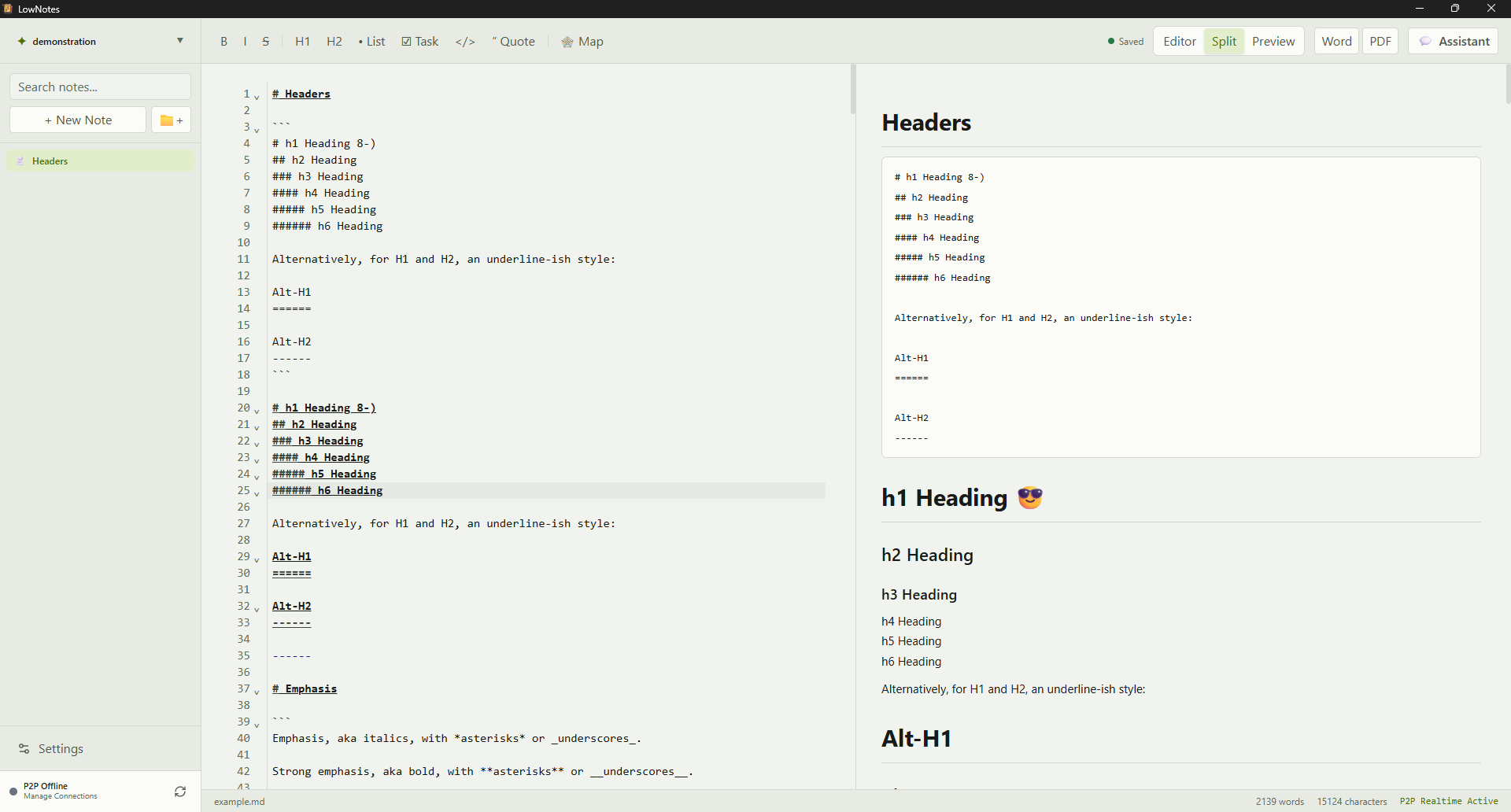The height and width of the screenshot is (812, 1511).
Task: Open the Assistant panel
Action: click(x=1454, y=42)
